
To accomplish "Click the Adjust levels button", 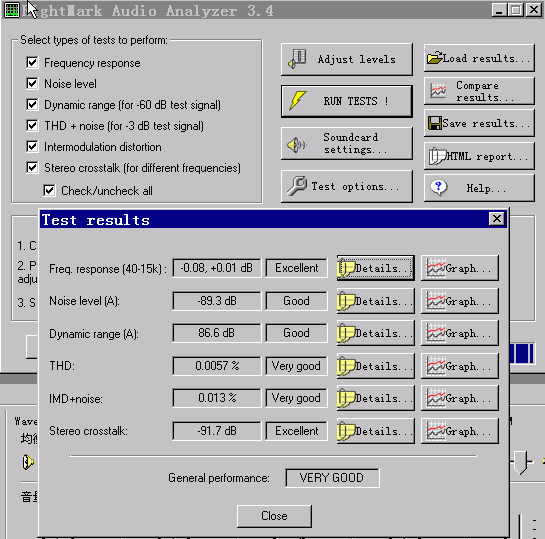I will [x=347, y=59].
